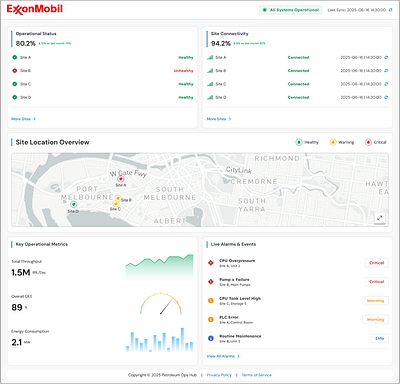Click Critical badge for Pump x Failure
This screenshot has height=384, width=400.
[x=377, y=282]
